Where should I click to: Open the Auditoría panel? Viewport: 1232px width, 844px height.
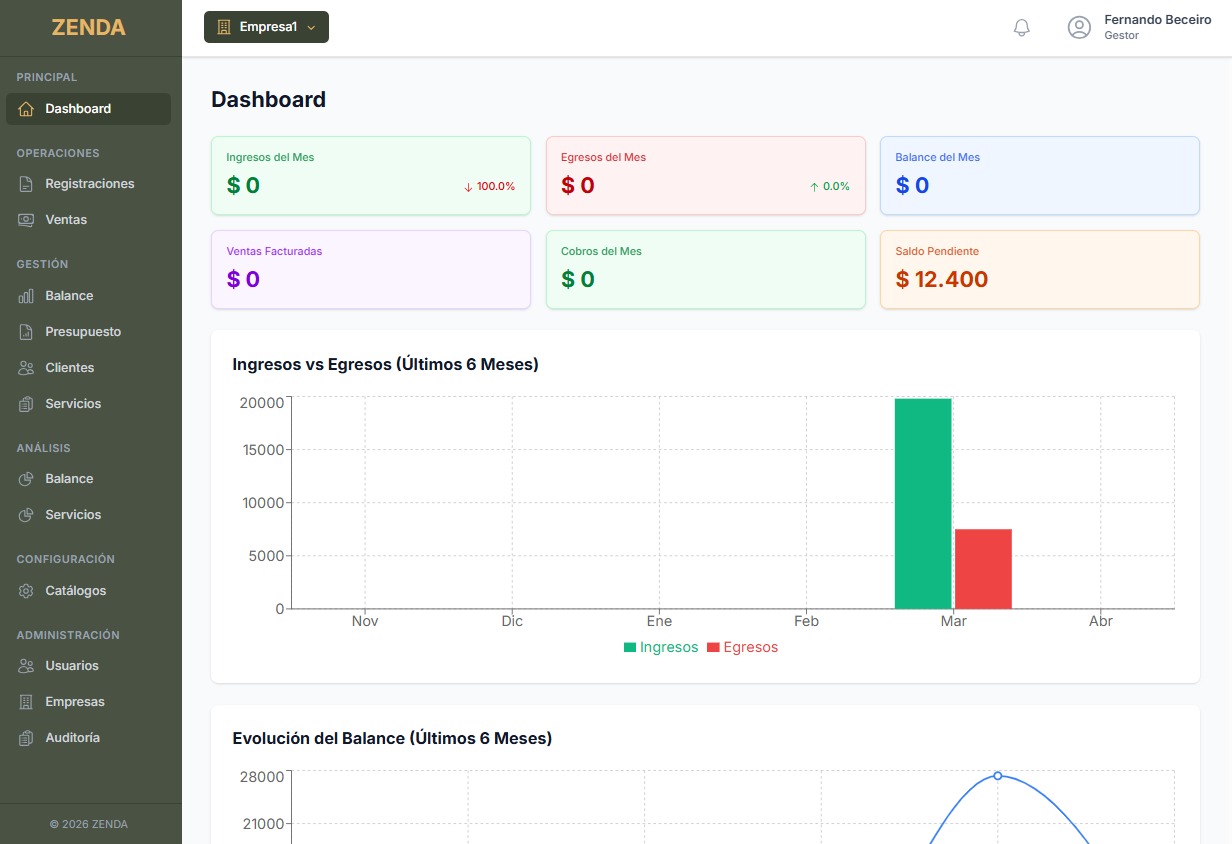tap(72, 737)
